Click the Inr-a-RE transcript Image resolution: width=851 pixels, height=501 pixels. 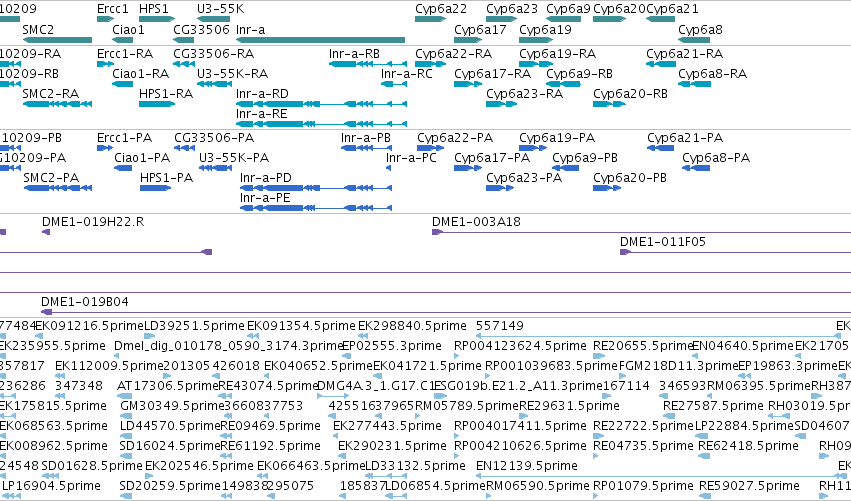[321, 124]
